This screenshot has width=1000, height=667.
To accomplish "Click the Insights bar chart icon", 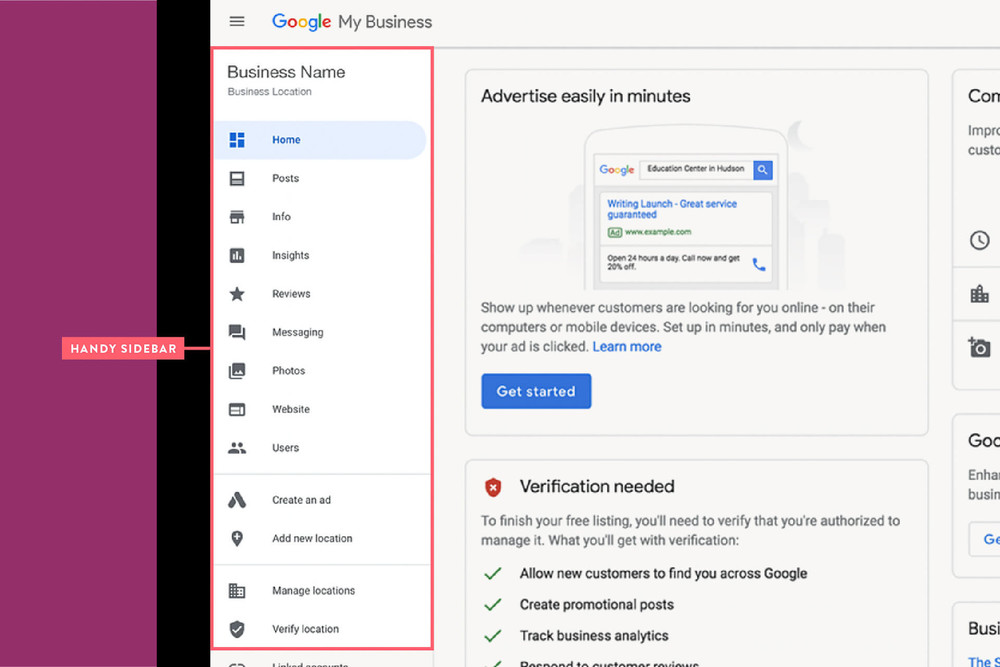I will point(237,255).
